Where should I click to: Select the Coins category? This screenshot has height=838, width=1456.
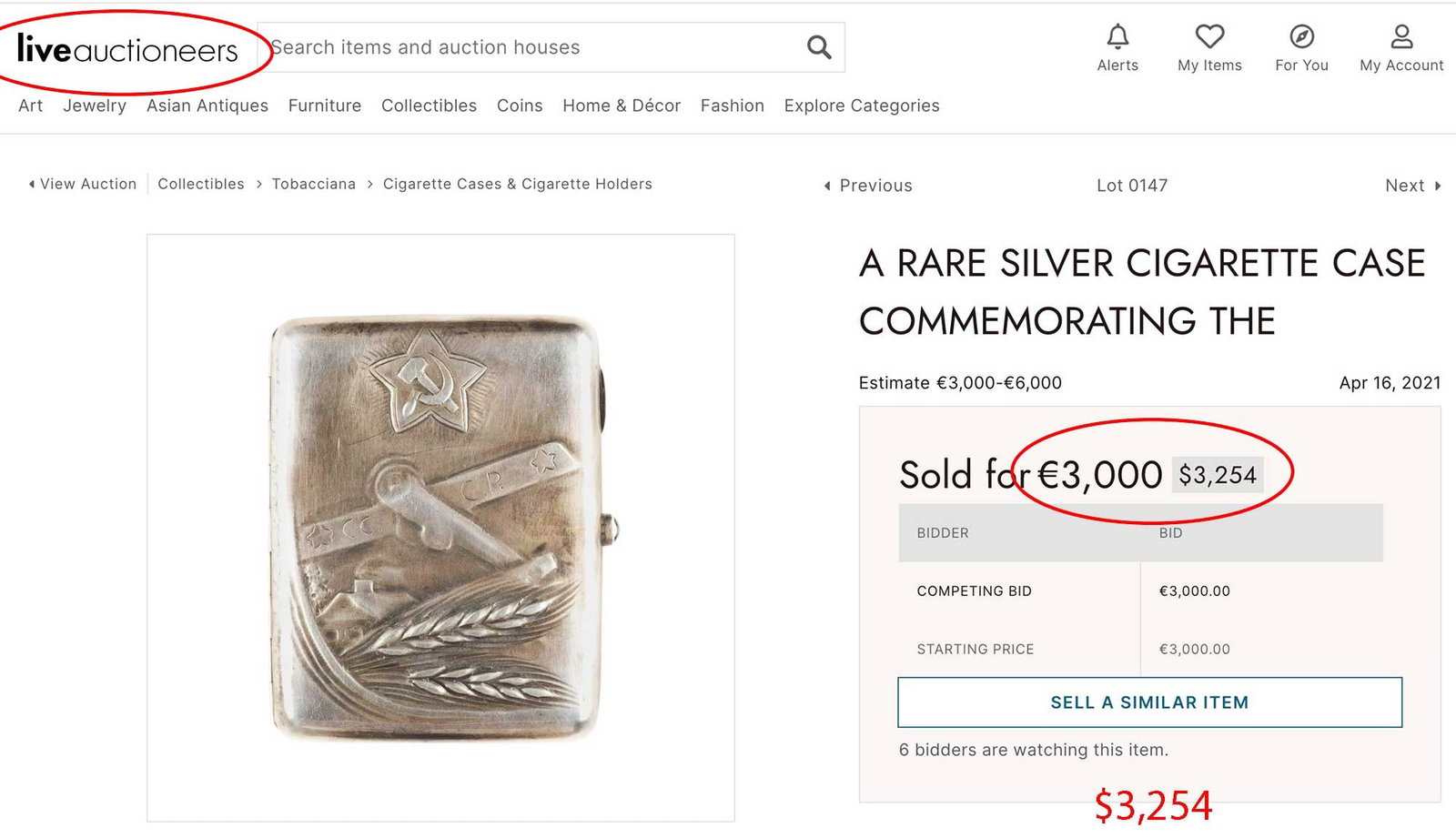tap(519, 106)
